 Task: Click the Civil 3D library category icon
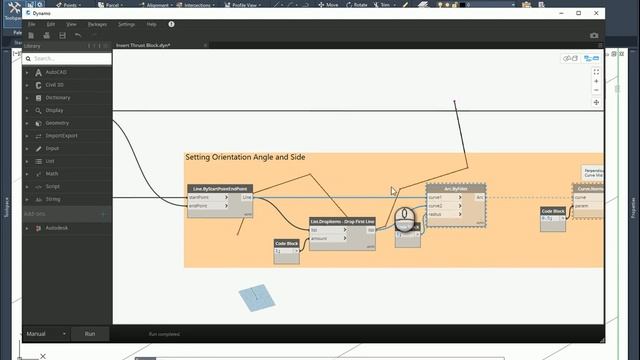pos(38,85)
